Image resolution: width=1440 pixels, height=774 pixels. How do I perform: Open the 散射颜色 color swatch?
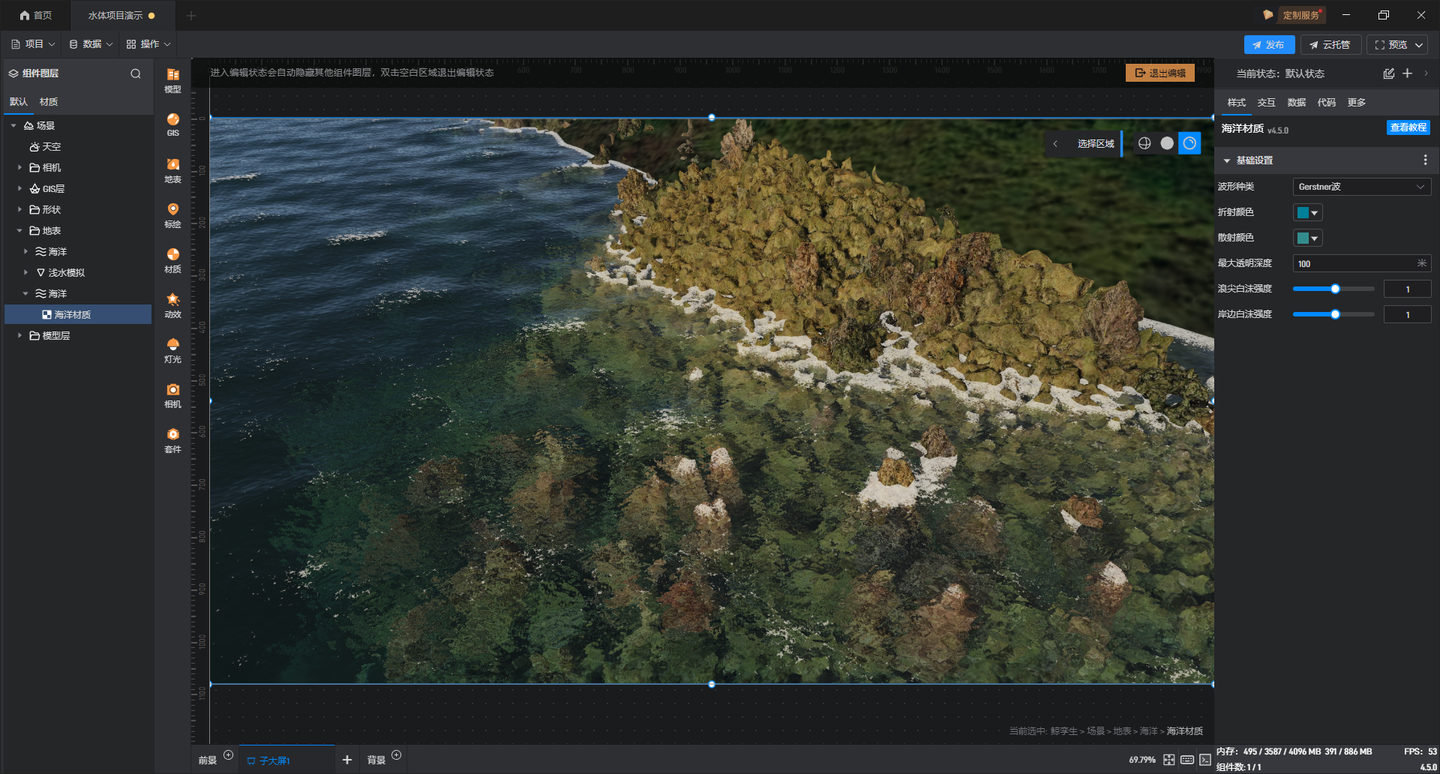(x=1308, y=238)
